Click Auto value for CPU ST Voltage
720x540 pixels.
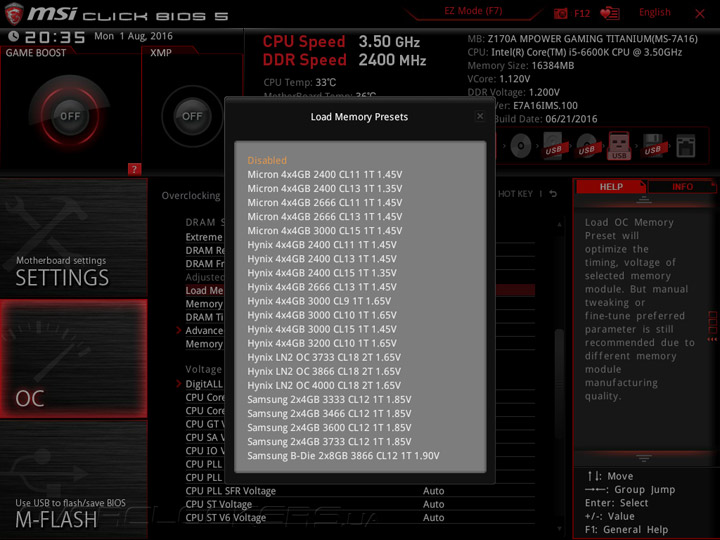coord(433,504)
